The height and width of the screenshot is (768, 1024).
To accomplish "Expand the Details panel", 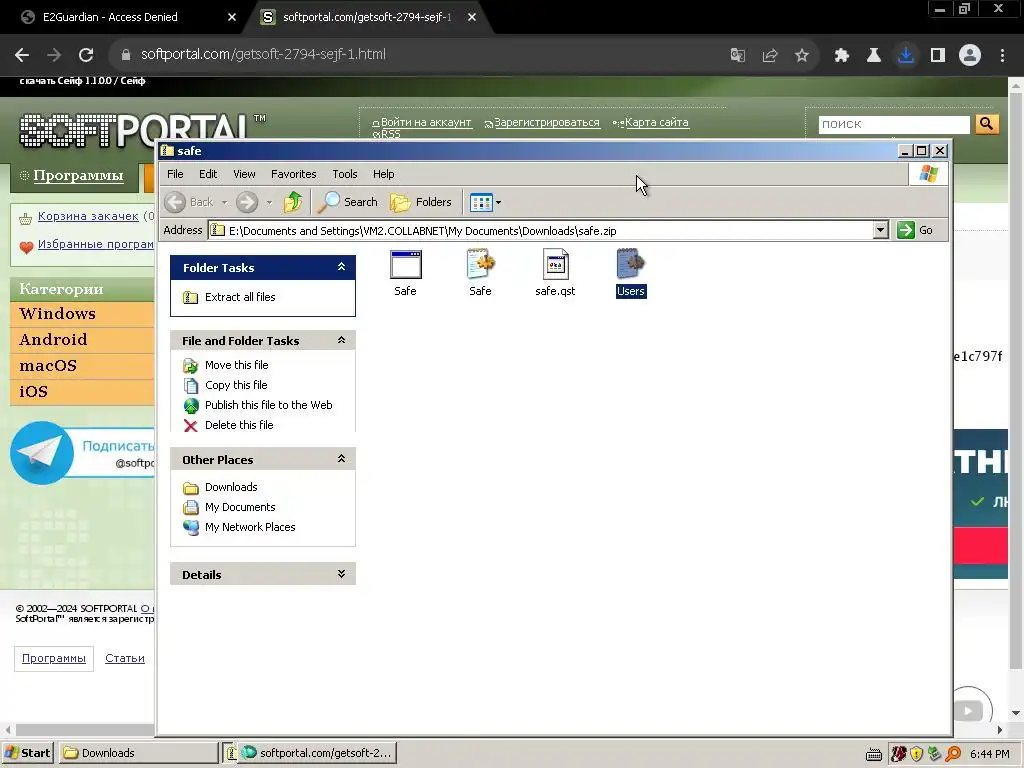I will coord(341,574).
